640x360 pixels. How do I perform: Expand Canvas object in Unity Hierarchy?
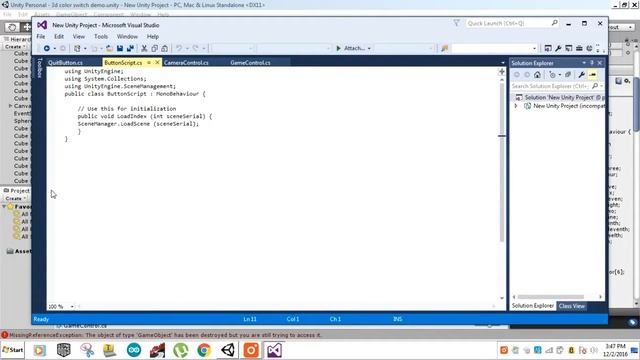tap(10, 106)
